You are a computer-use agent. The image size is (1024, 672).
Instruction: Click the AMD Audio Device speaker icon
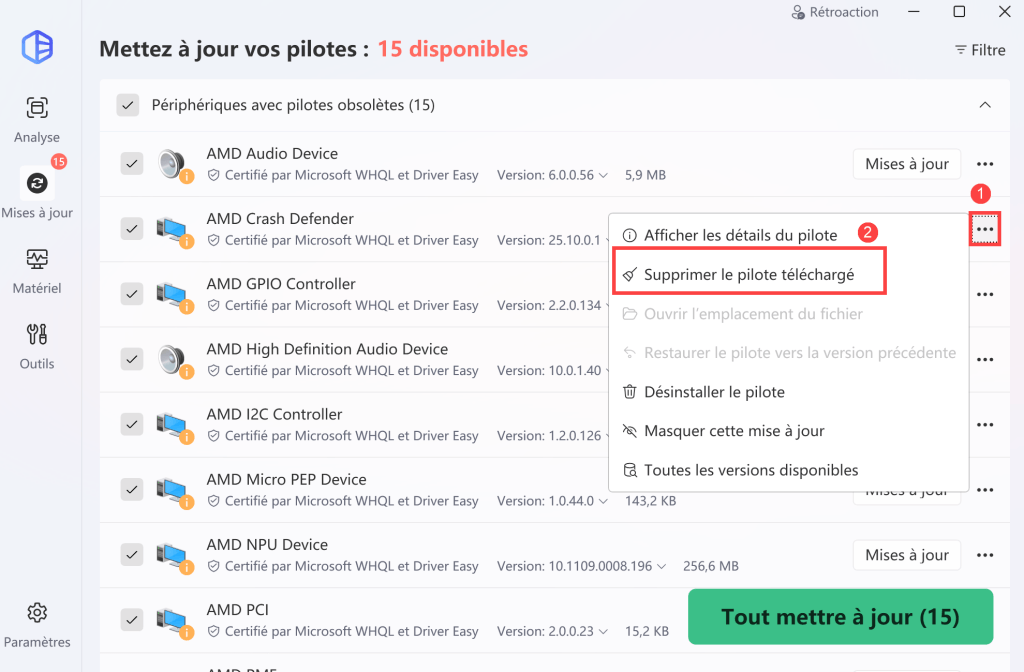point(174,164)
